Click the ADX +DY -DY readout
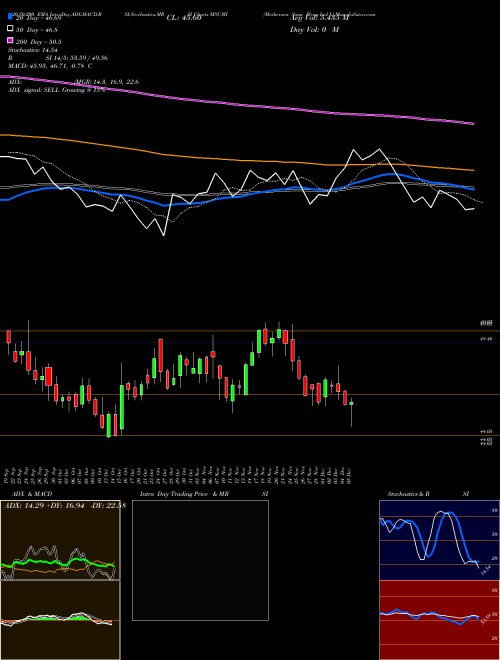500x660 pixels. pos(64,505)
